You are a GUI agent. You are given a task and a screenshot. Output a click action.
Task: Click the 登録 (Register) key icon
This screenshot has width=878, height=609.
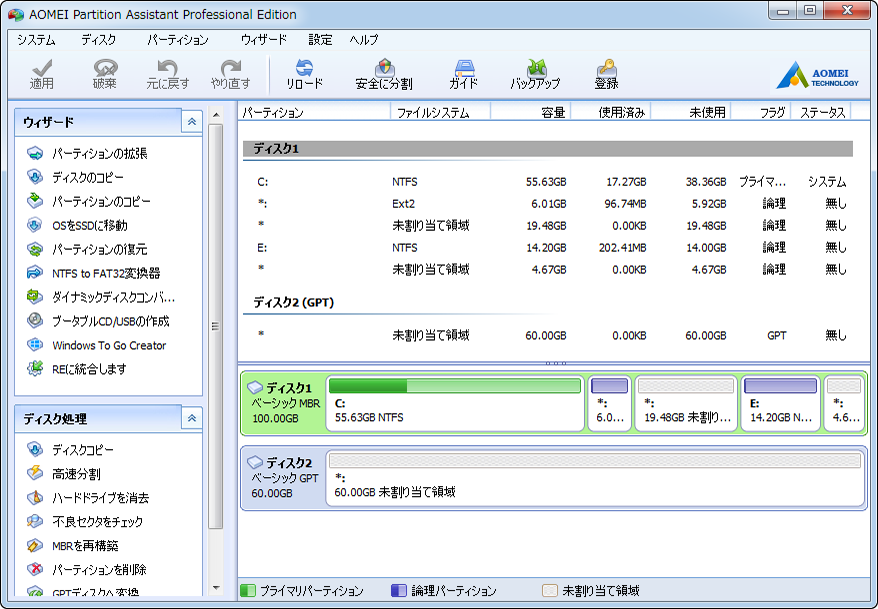(606, 68)
